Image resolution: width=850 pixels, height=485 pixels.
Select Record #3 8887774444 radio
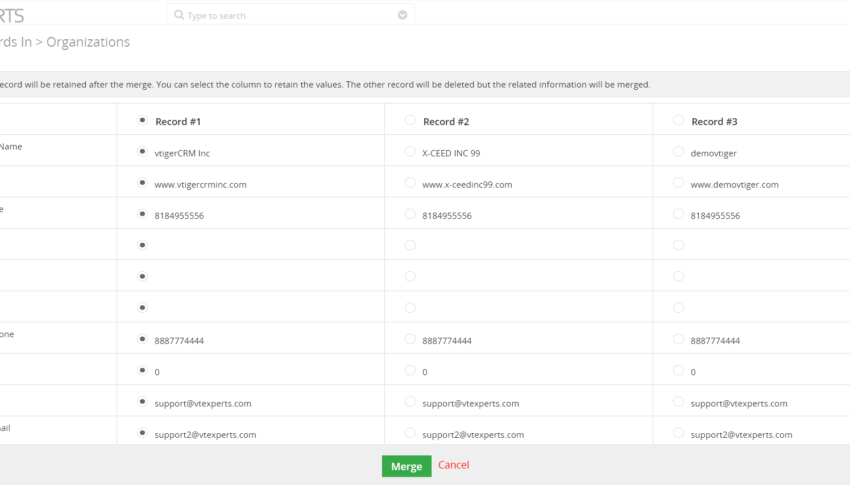click(x=678, y=339)
